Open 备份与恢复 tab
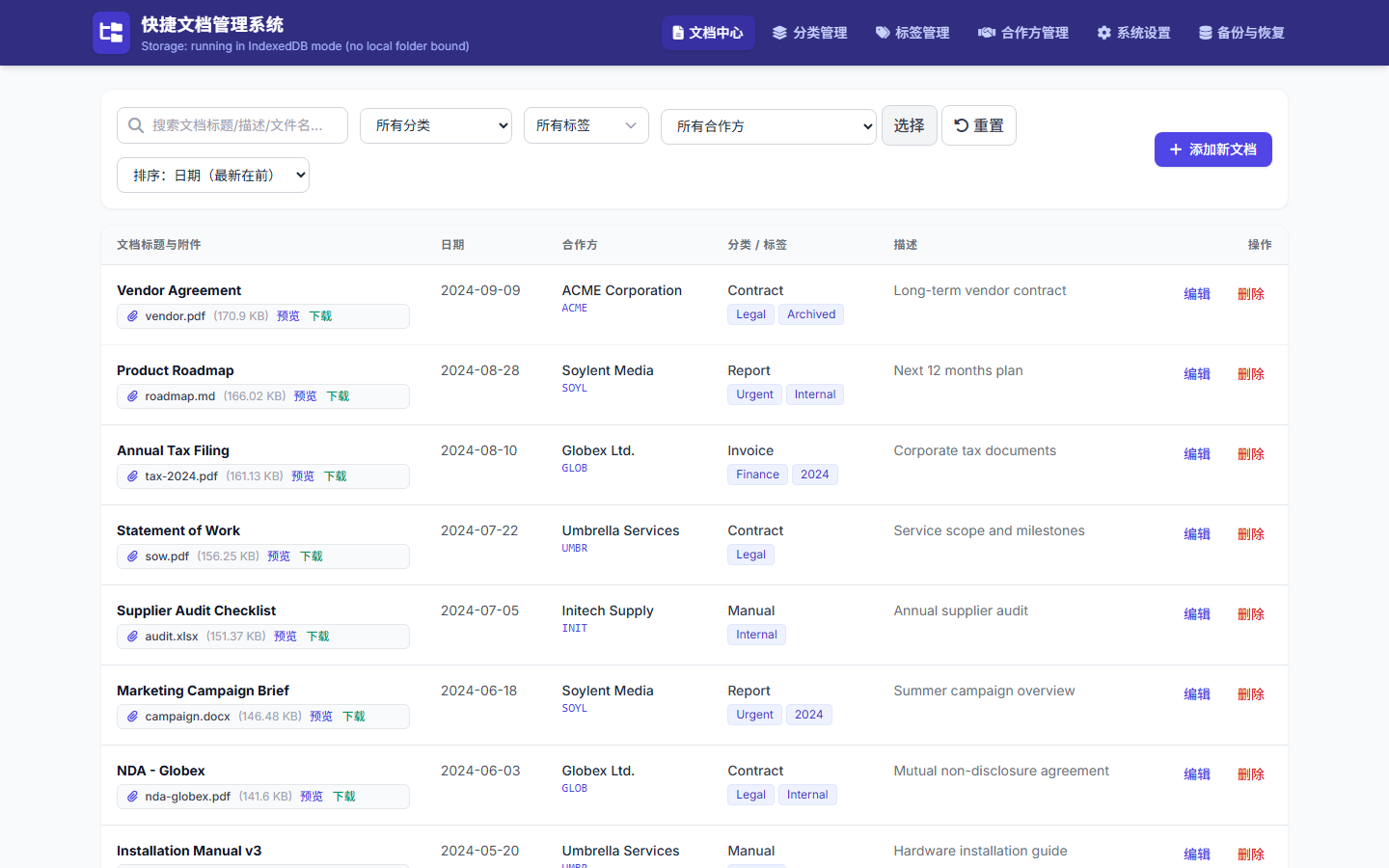 1241,33
